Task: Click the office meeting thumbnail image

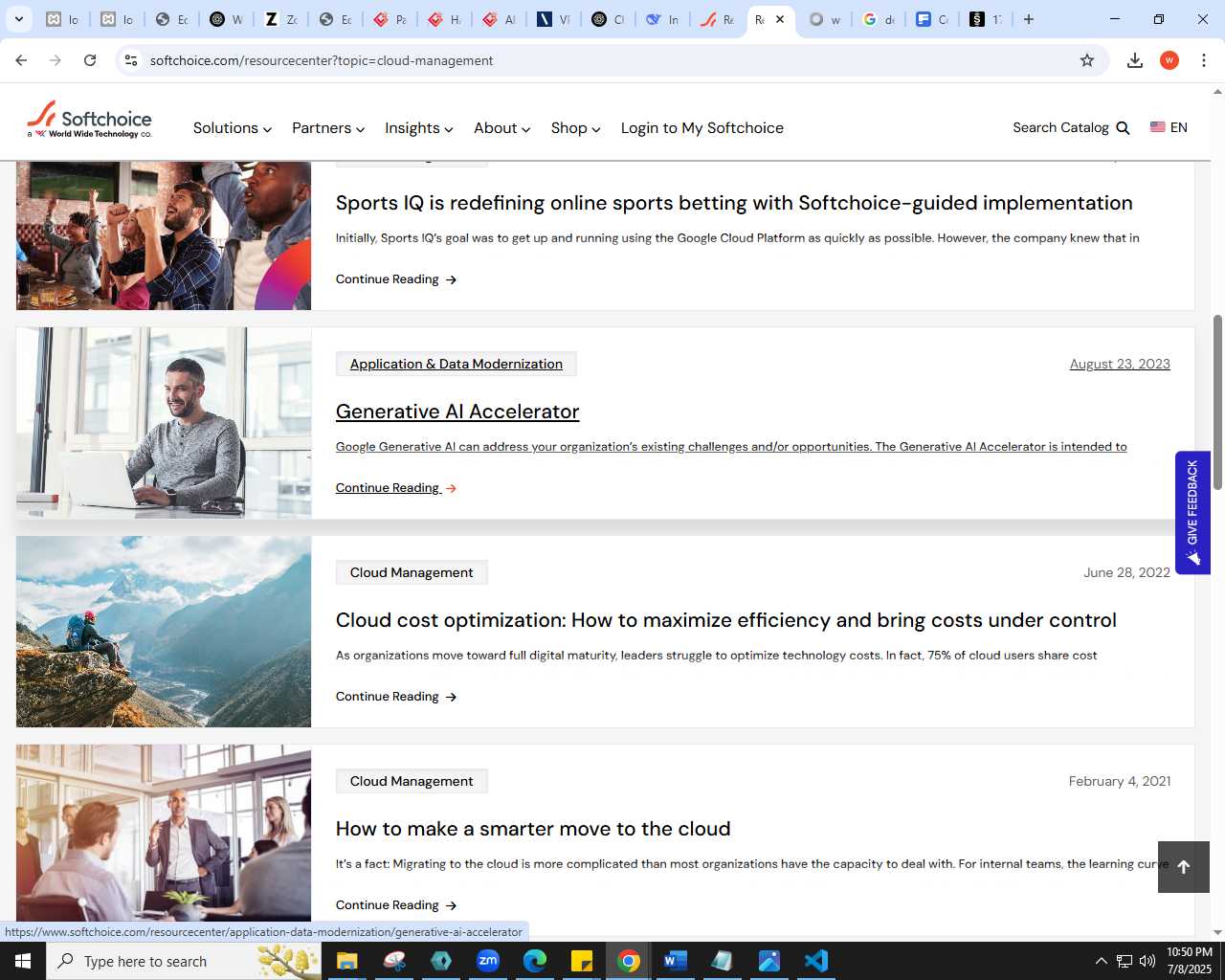Action: (164, 833)
